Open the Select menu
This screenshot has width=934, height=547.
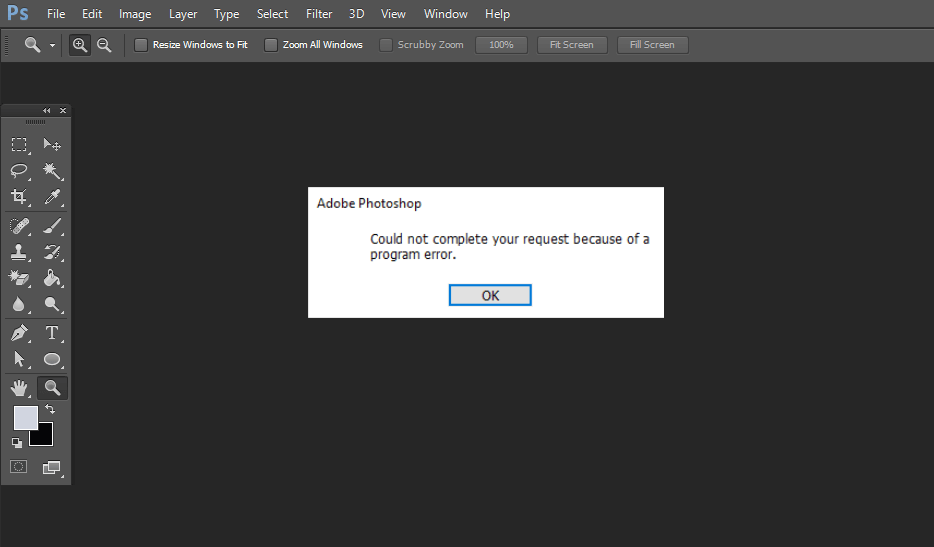click(x=272, y=14)
